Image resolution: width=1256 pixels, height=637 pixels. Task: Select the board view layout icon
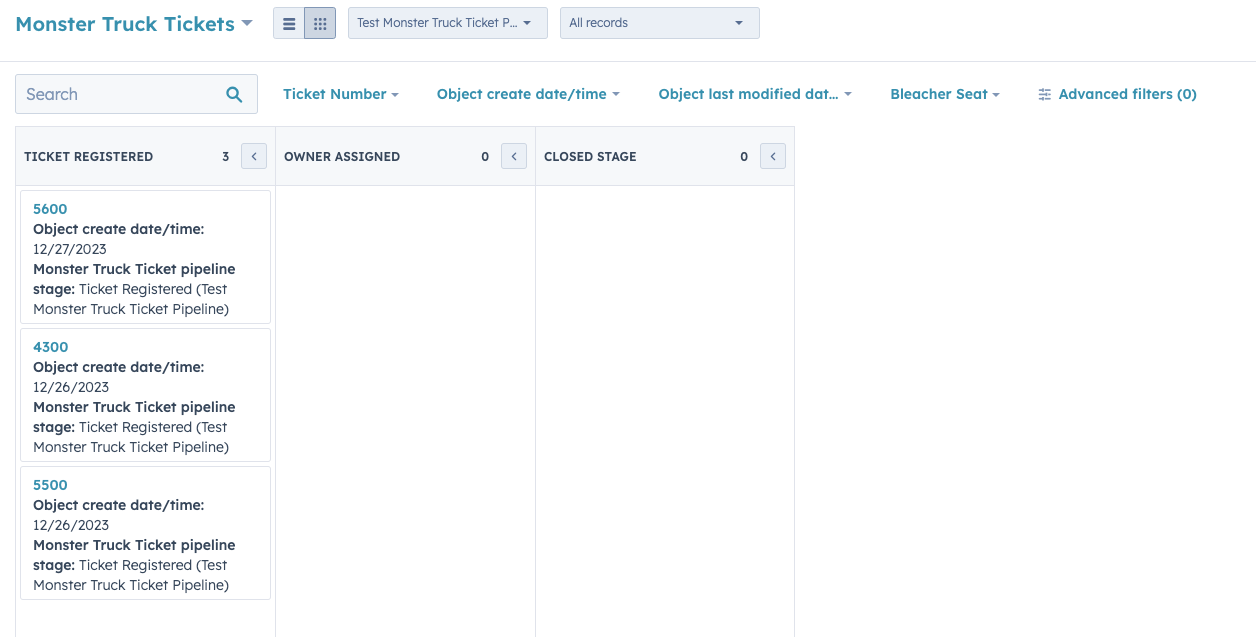(320, 22)
